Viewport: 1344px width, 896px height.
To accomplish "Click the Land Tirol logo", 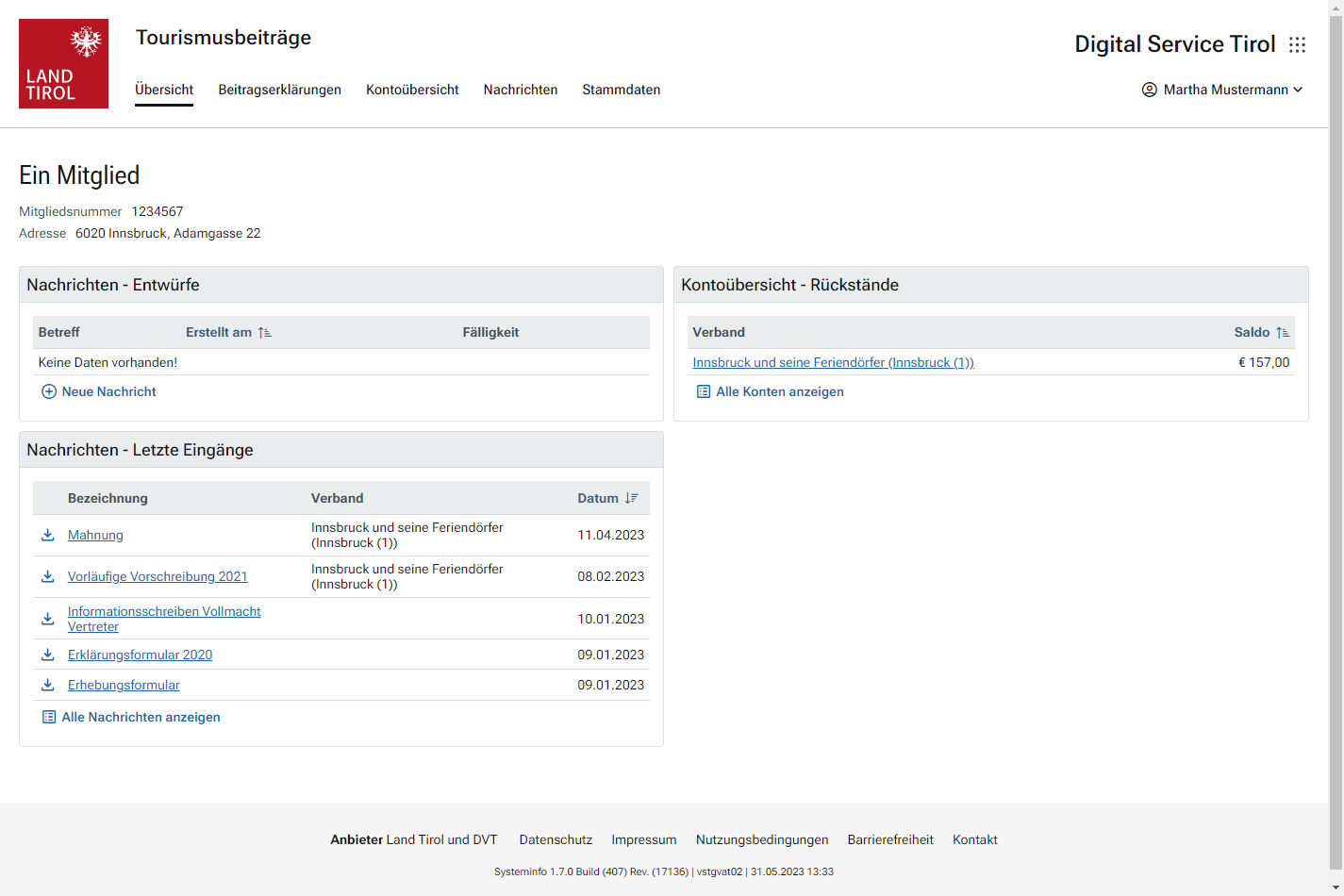I will tap(63, 63).
